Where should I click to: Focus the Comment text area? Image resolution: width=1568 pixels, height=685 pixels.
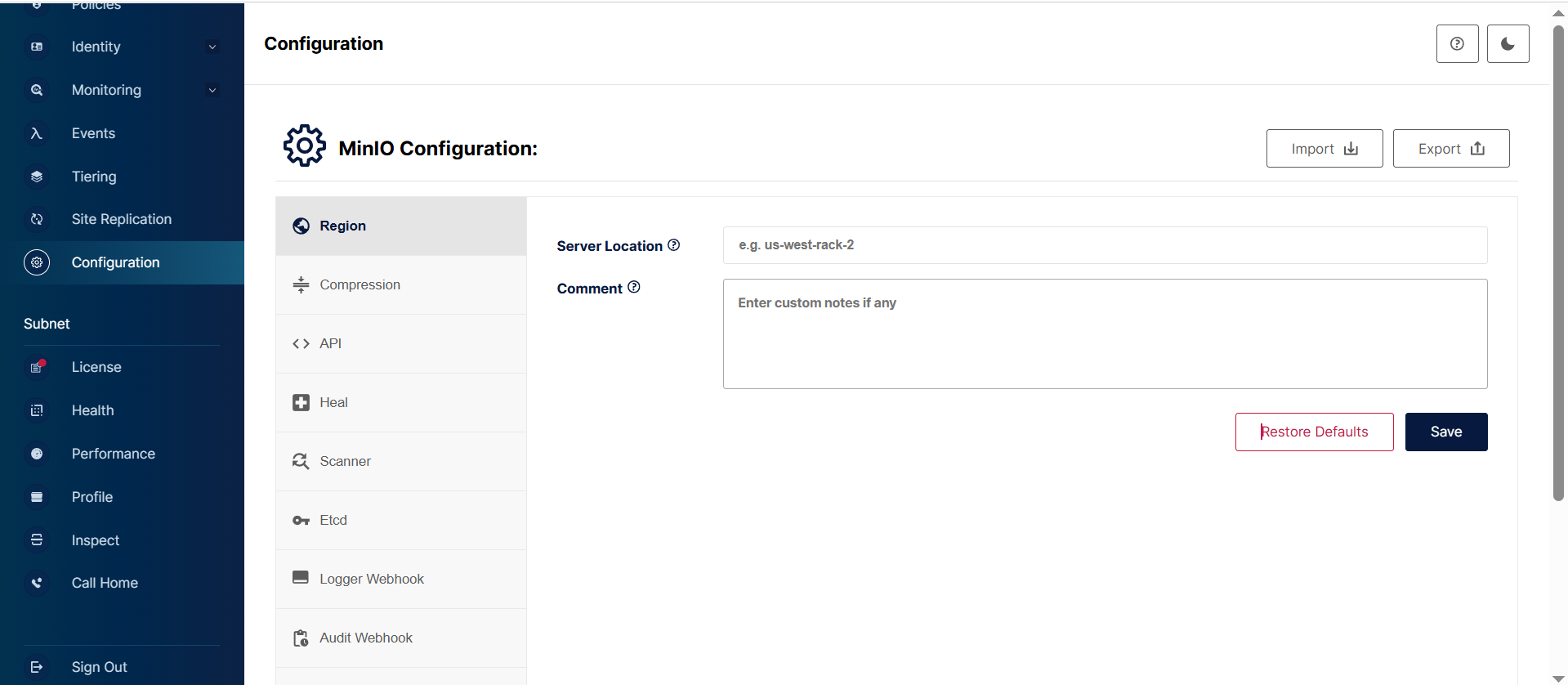coord(1105,334)
